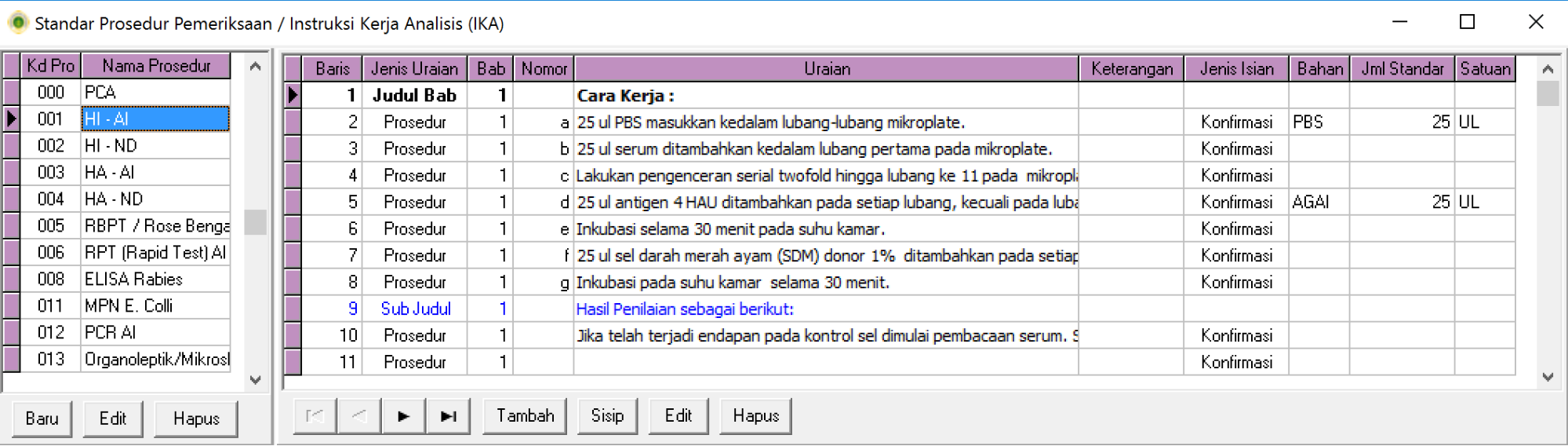Click the next record arrow button
The width and height of the screenshot is (1568, 446).
coord(404,416)
